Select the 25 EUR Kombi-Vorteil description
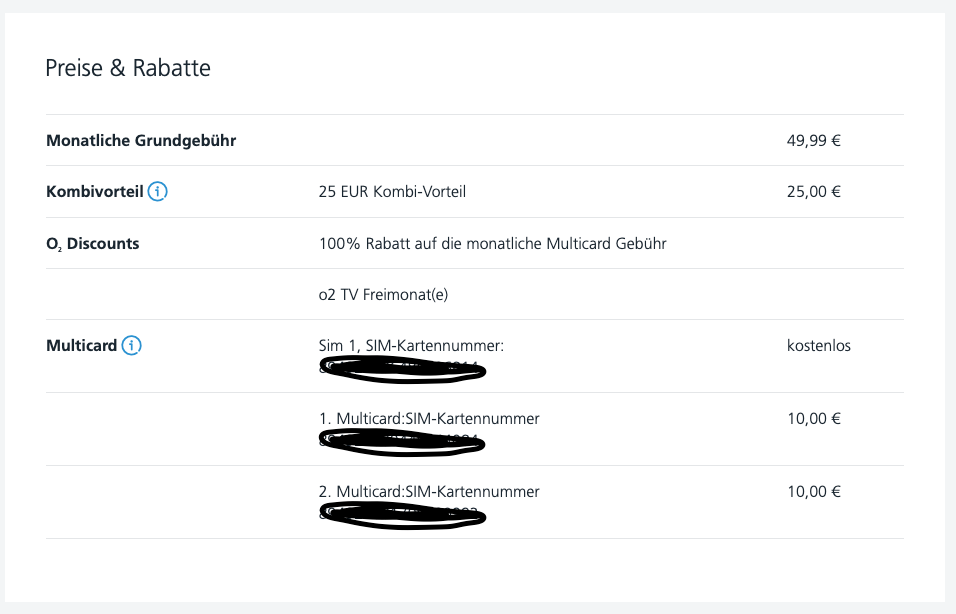The height and width of the screenshot is (614, 956). (392, 192)
